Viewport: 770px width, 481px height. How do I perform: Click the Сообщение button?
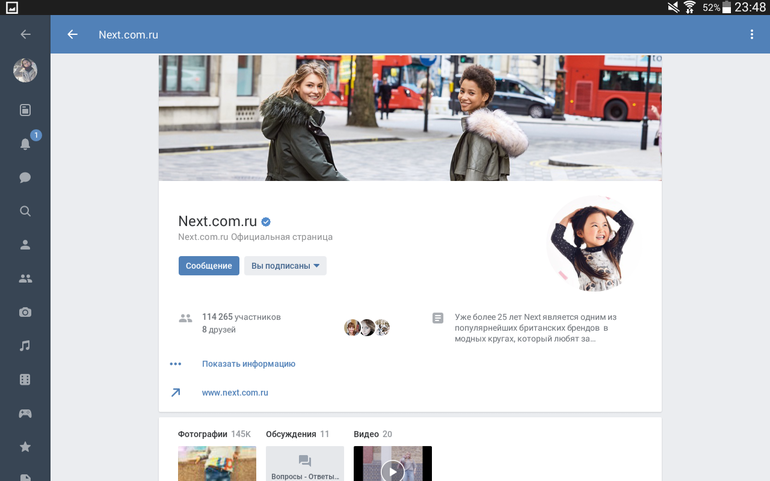[x=209, y=266]
